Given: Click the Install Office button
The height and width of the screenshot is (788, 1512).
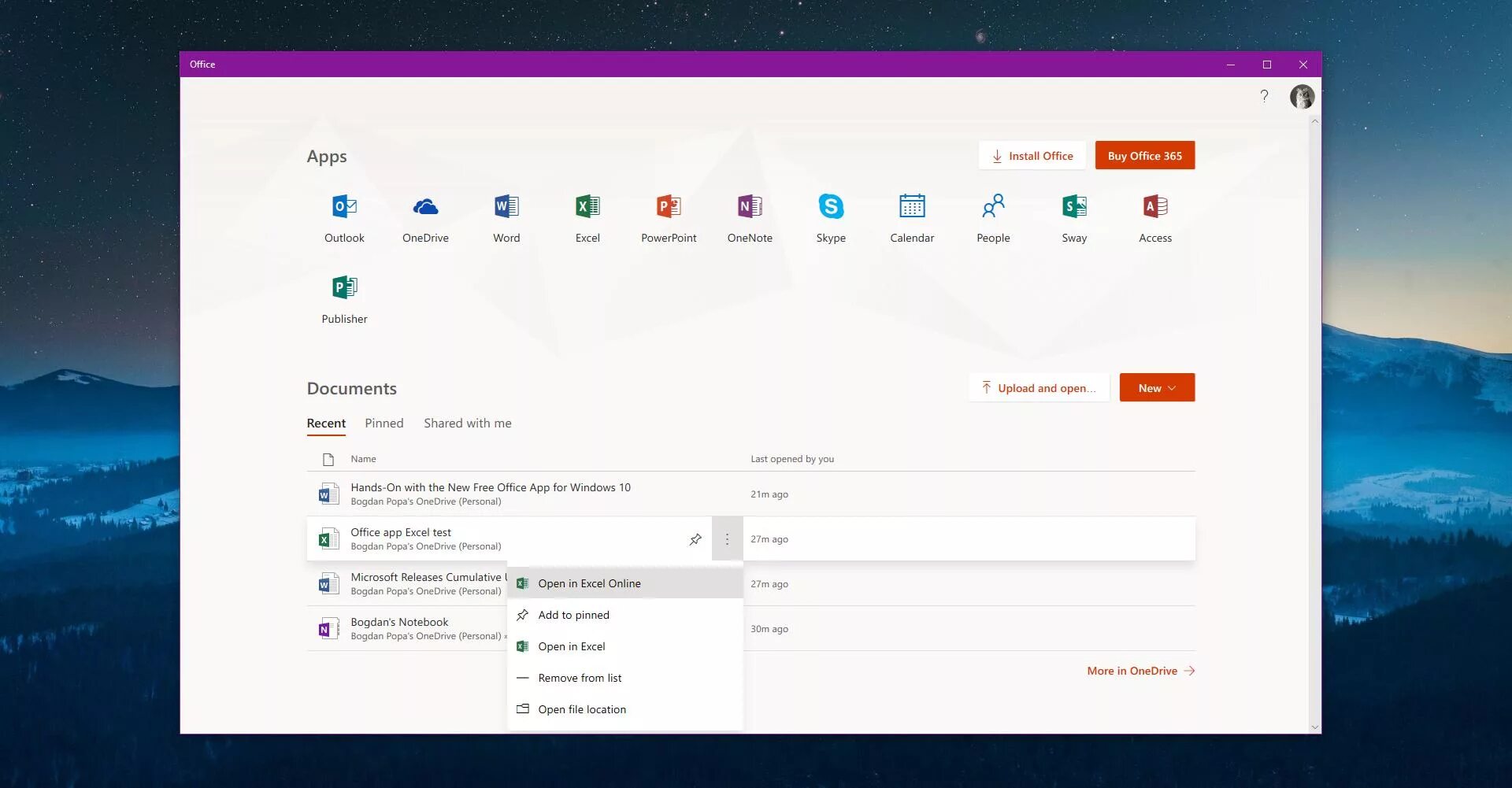Looking at the screenshot, I should [1032, 156].
